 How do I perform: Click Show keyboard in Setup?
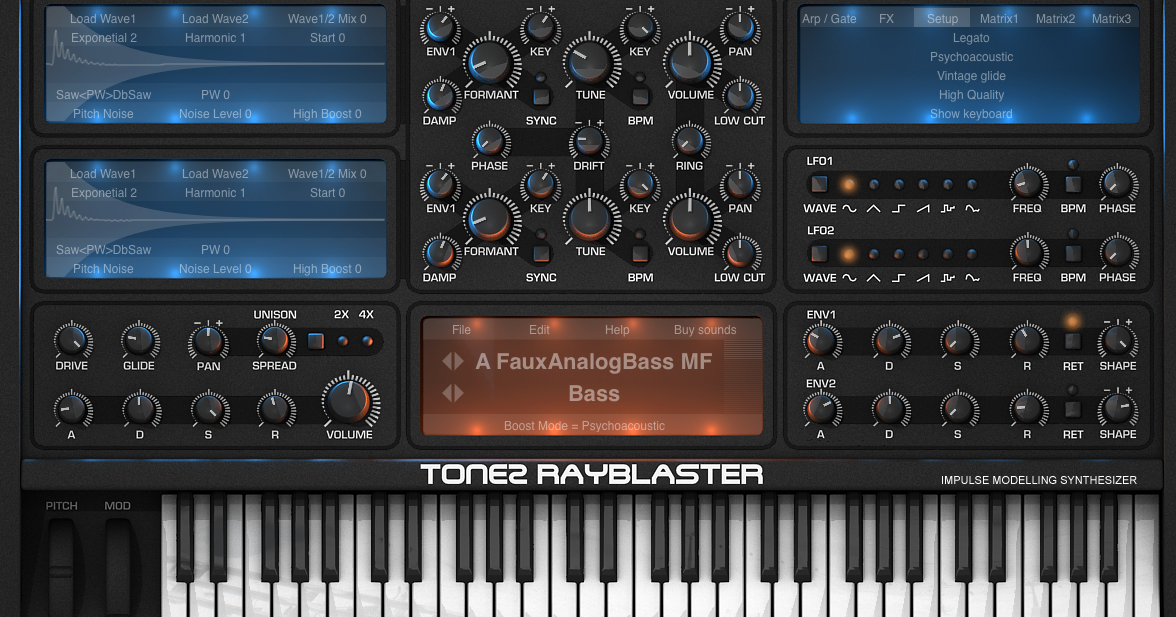(x=971, y=114)
